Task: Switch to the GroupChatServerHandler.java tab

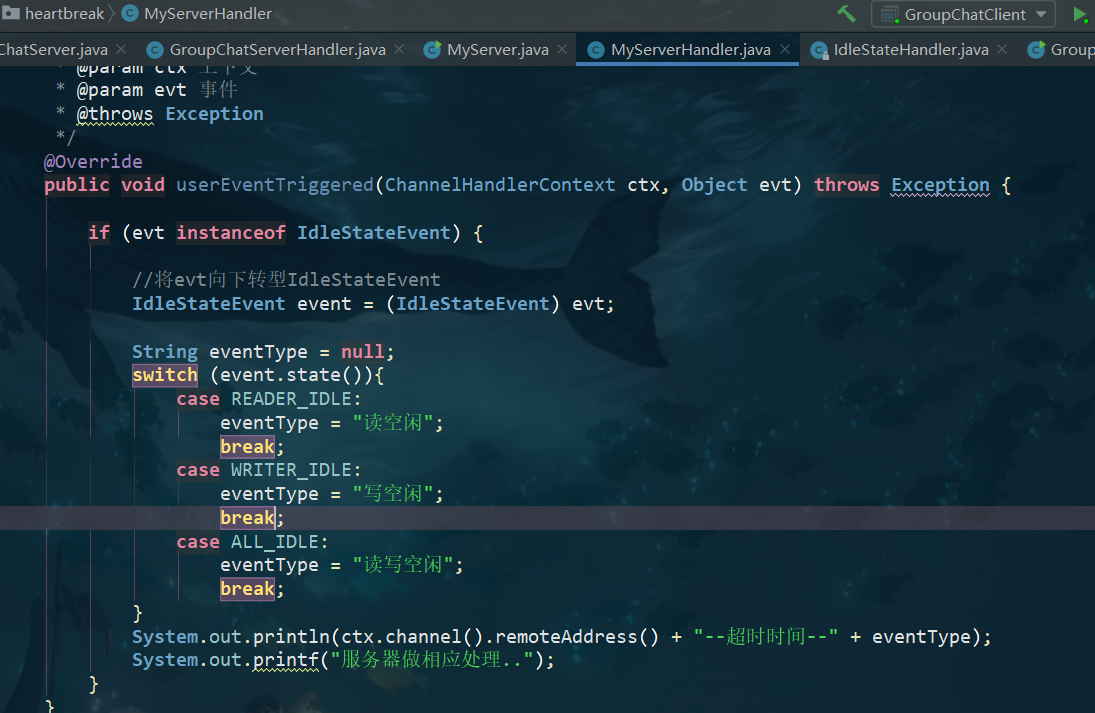Action: pos(277,50)
